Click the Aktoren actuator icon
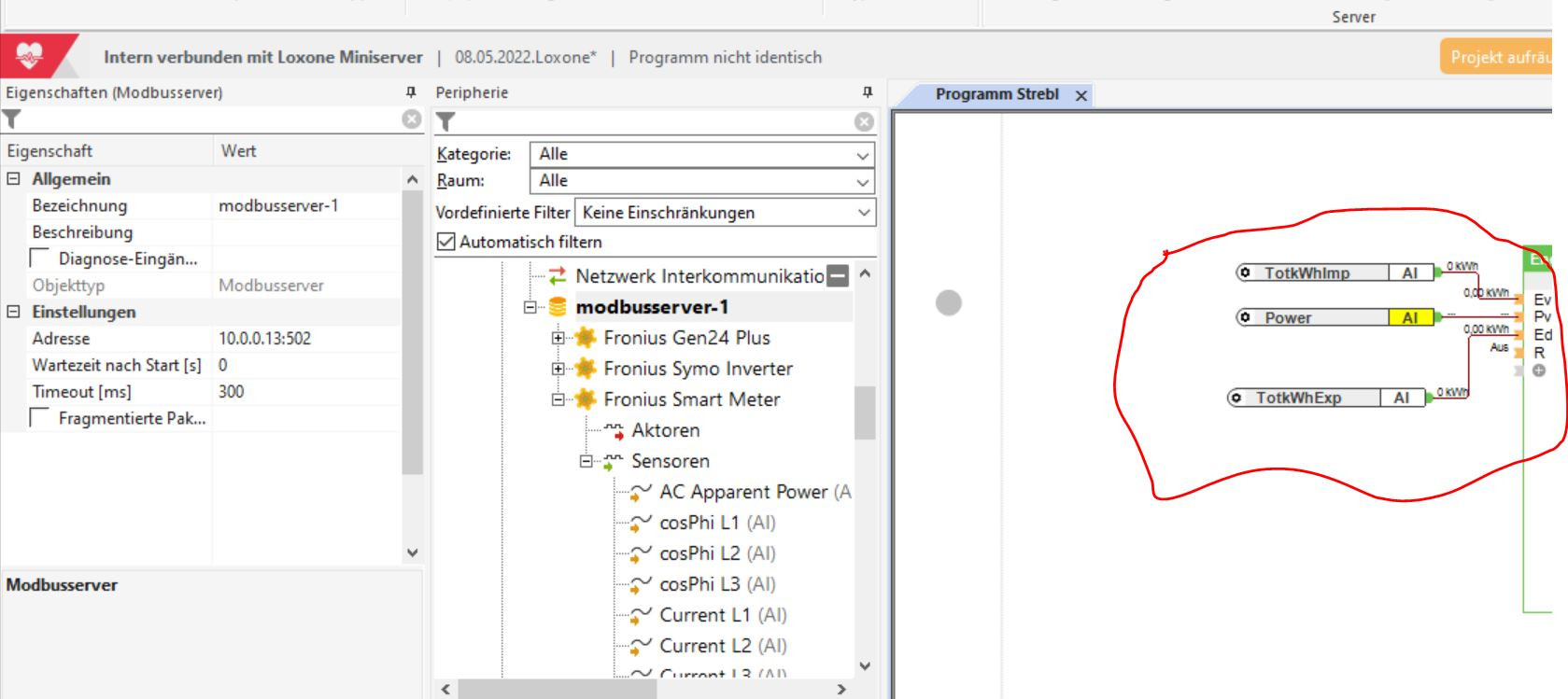 click(x=614, y=430)
